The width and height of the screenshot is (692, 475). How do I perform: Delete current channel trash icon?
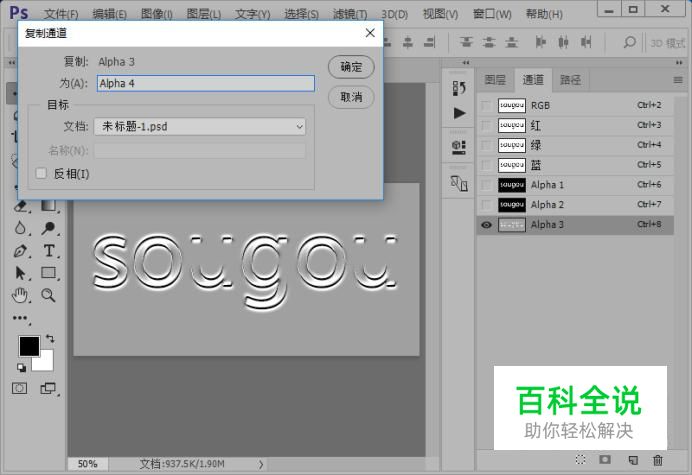tap(658, 460)
